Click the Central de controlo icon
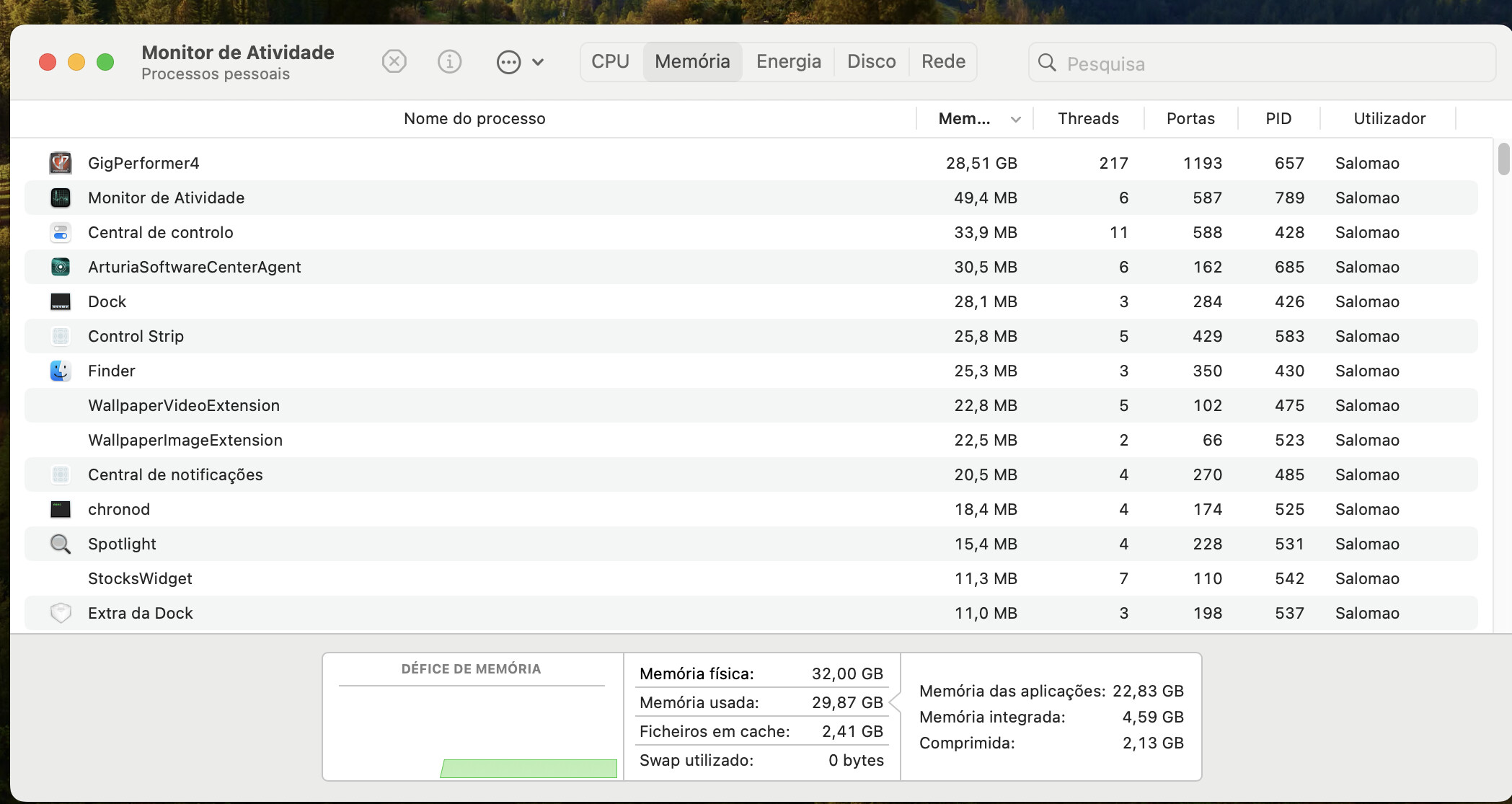Image resolution: width=1512 pixels, height=804 pixels. click(x=61, y=232)
